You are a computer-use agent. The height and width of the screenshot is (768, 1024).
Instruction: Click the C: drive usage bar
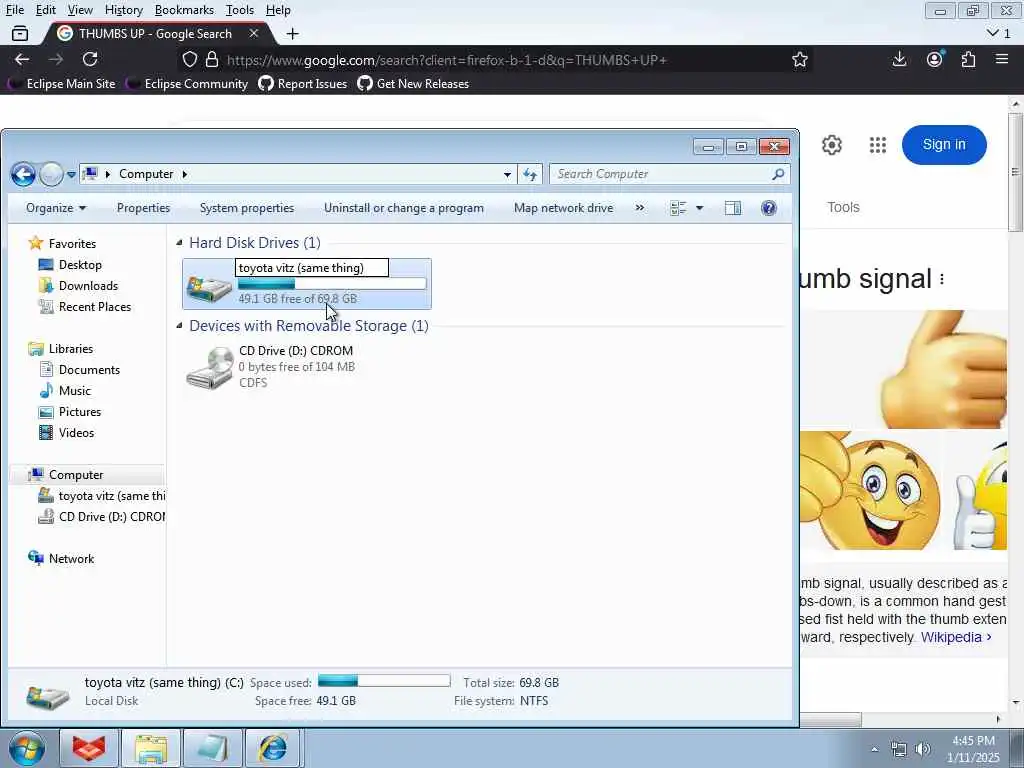(x=332, y=284)
